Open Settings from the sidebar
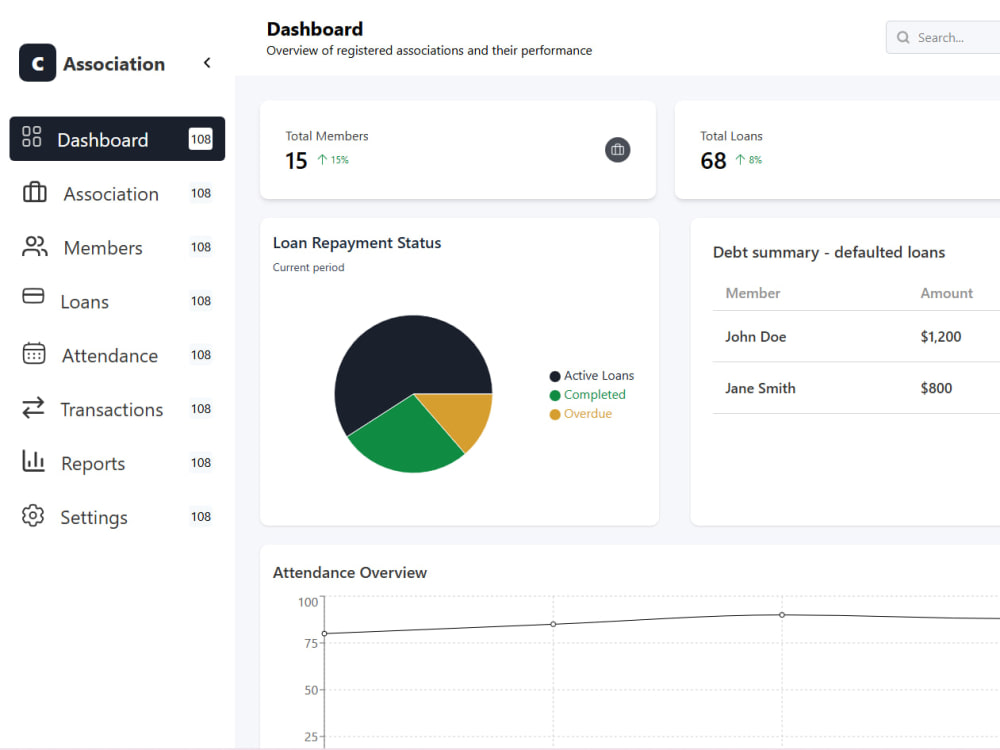This screenshot has width=1000, height=750. click(117, 517)
